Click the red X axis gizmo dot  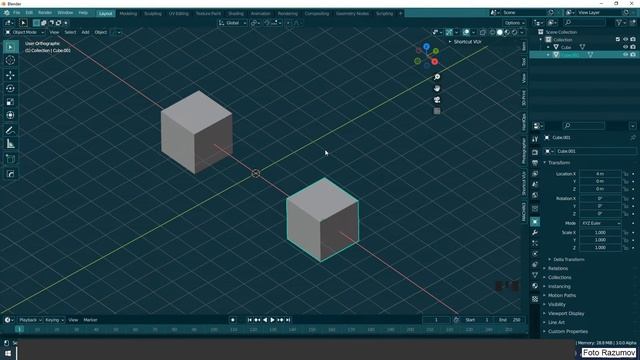[x=435, y=62]
